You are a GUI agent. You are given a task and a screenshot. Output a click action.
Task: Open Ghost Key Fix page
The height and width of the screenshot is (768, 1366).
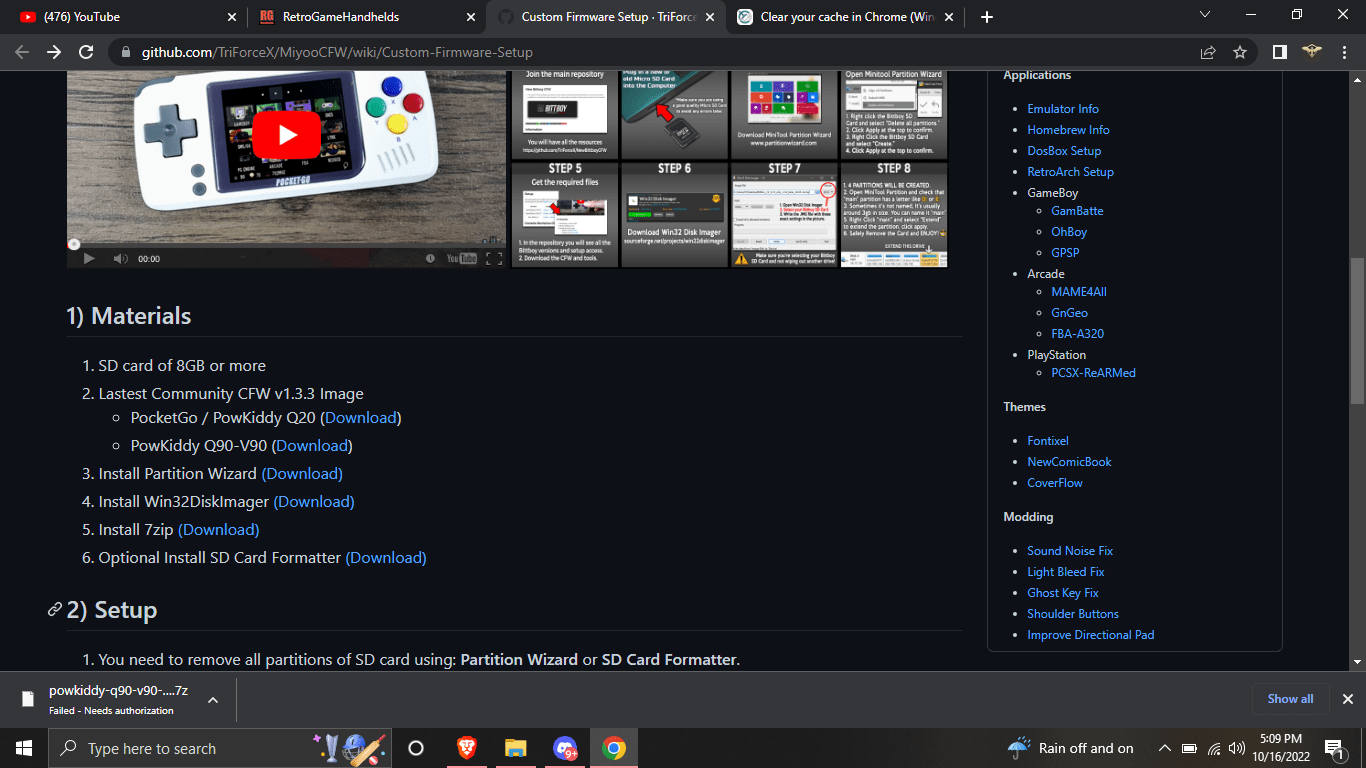[x=1063, y=593]
